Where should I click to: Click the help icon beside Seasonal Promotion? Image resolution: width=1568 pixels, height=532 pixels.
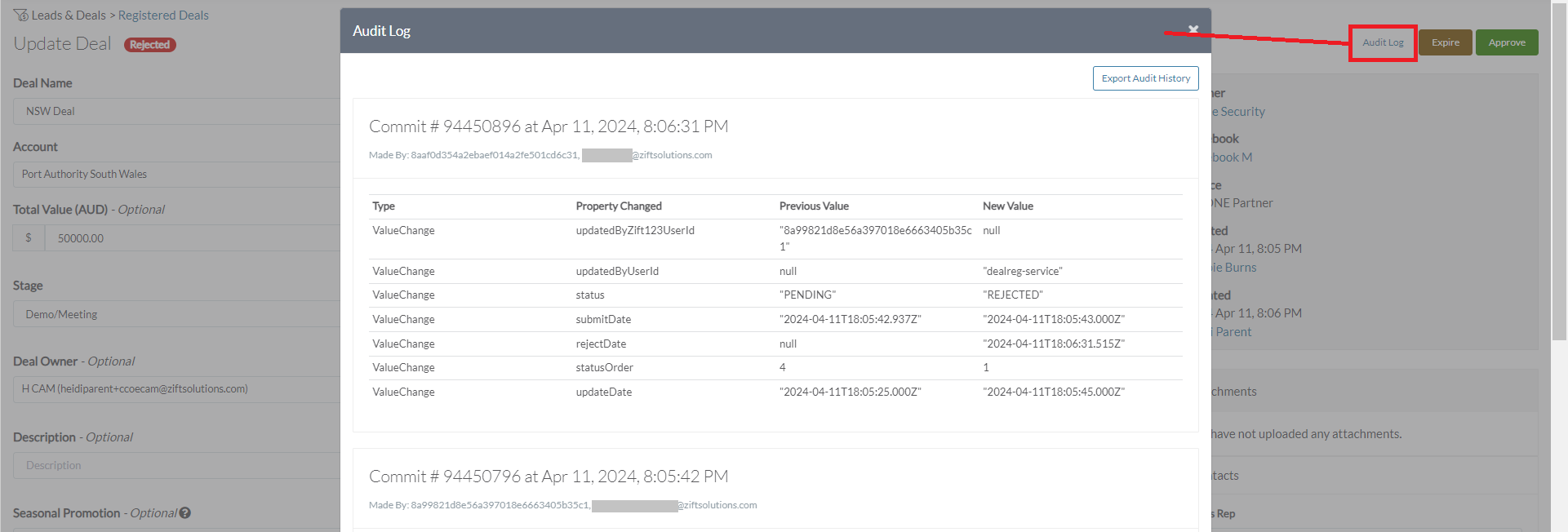185,513
